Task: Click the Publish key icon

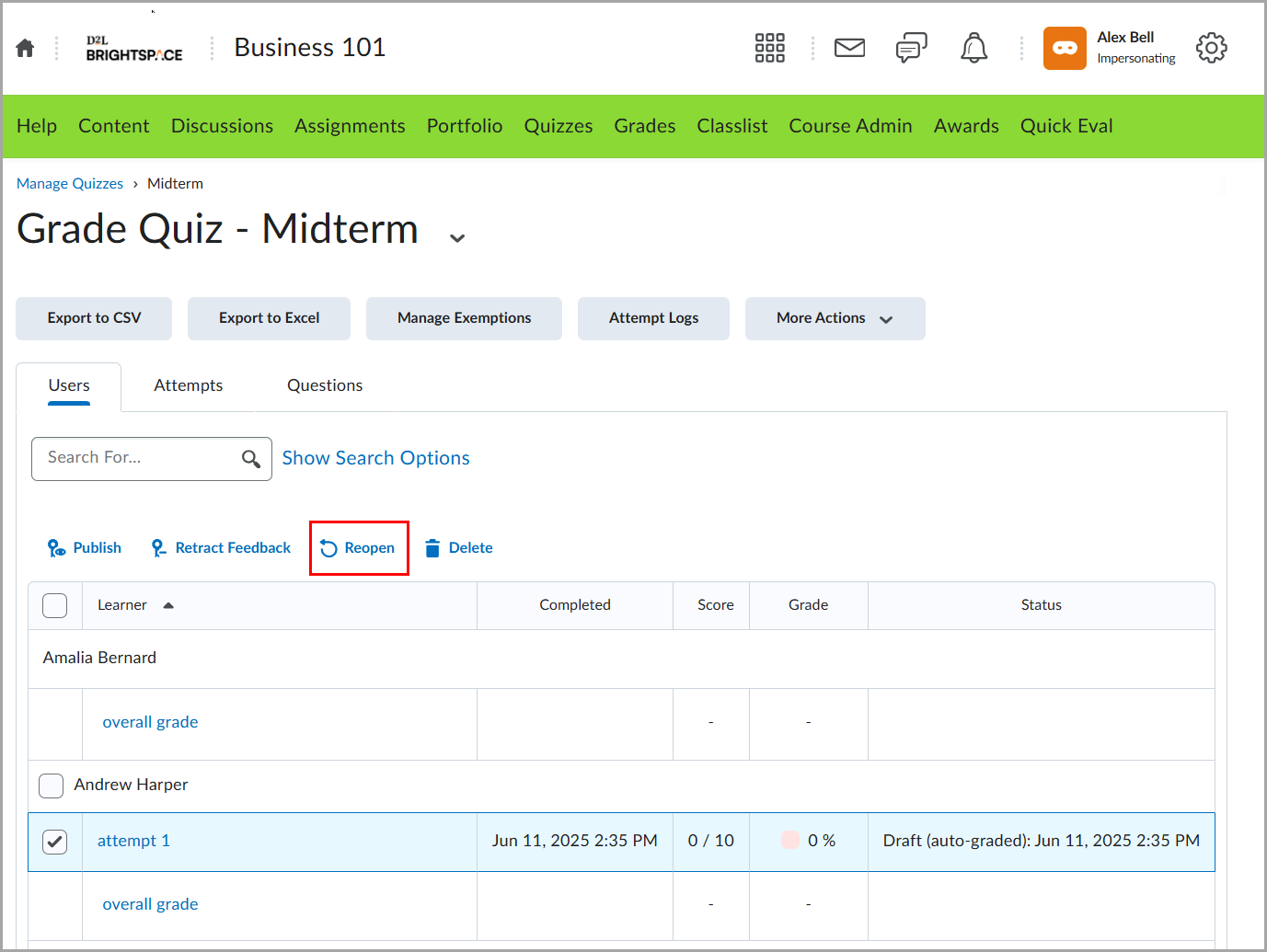Action: [56, 547]
